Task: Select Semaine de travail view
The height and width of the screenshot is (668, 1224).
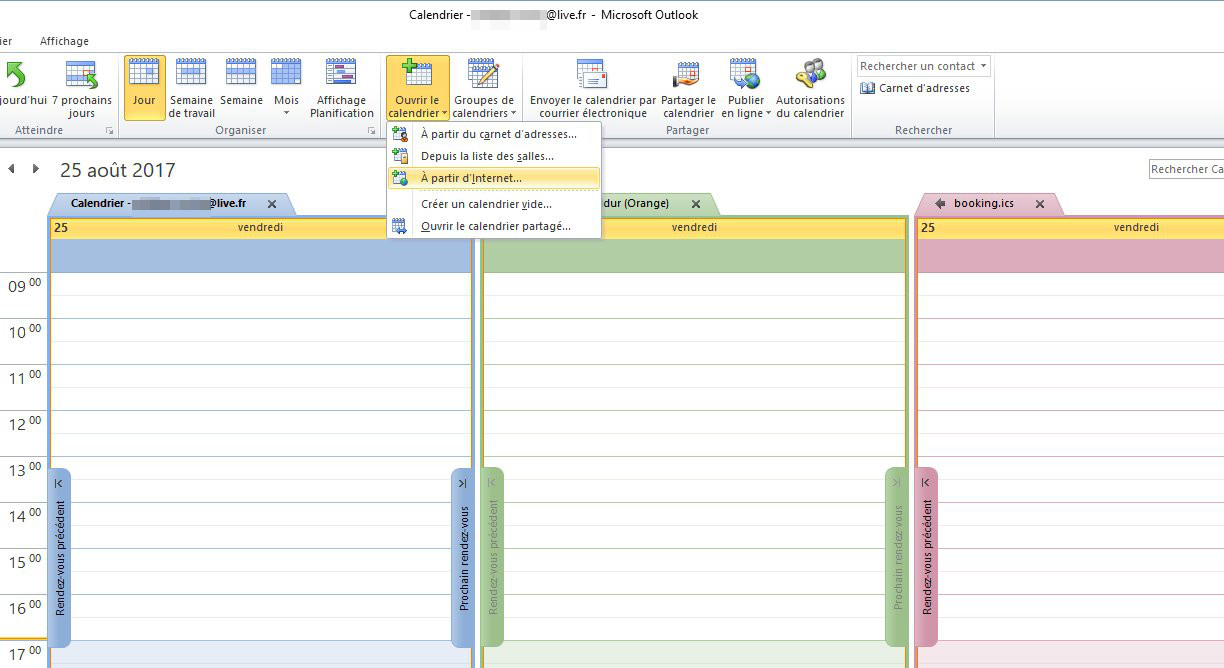Action: [x=191, y=87]
